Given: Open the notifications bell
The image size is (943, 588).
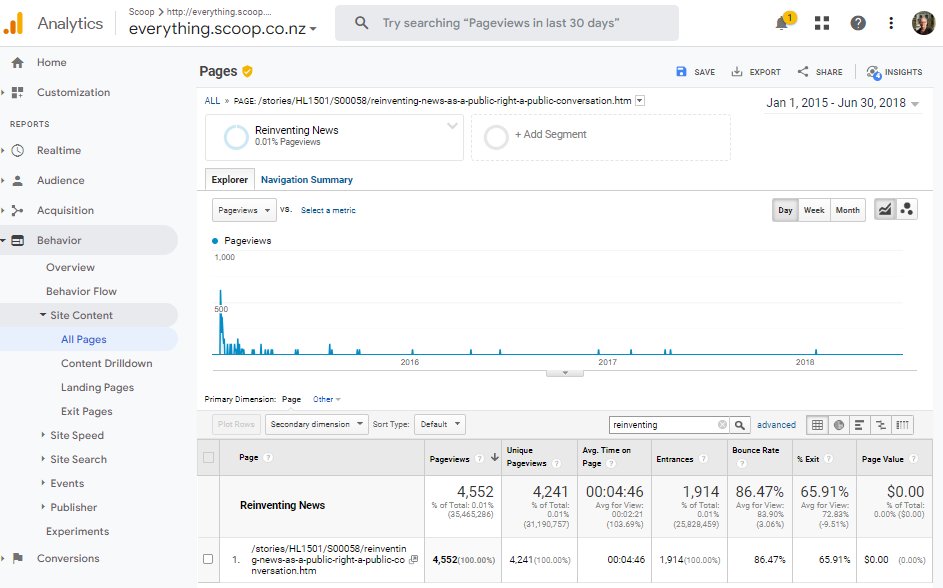Looking at the screenshot, I should pyautogui.click(x=782, y=23).
